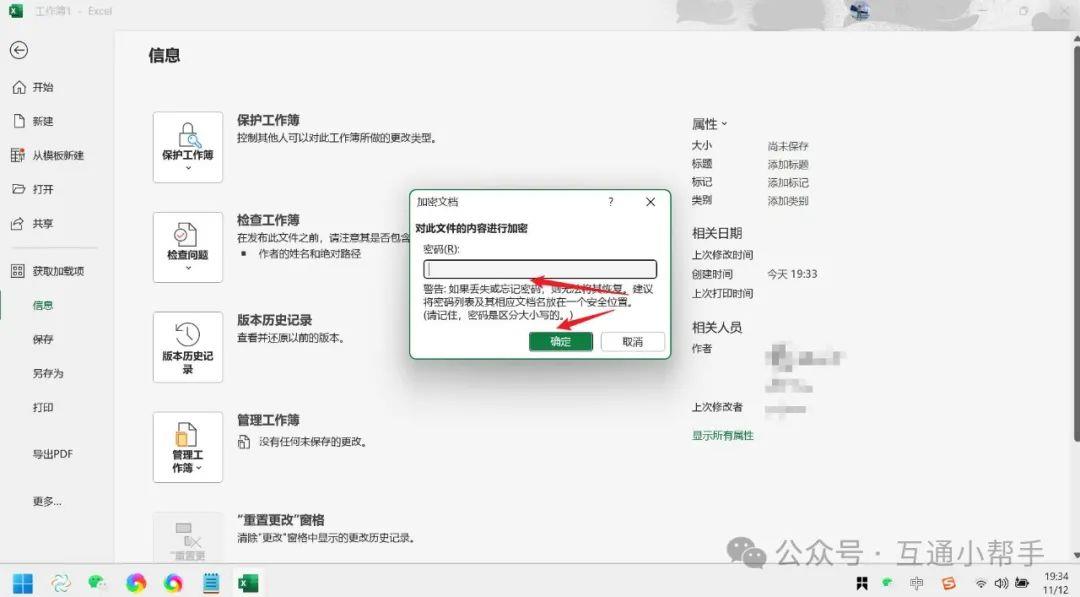This screenshot has height=597, width=1080.
Task: Click the back arrow circle icon
Action: coord(20,49)
